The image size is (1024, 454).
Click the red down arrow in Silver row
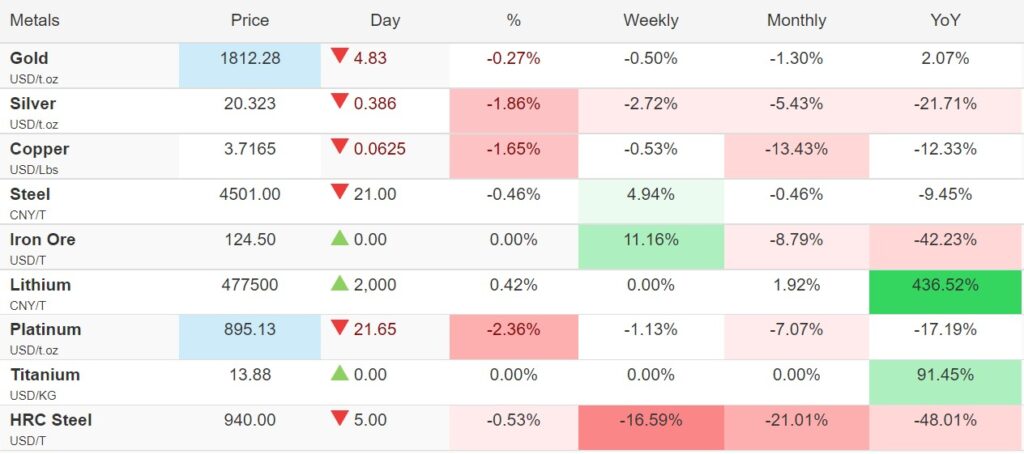pos(340,101)
